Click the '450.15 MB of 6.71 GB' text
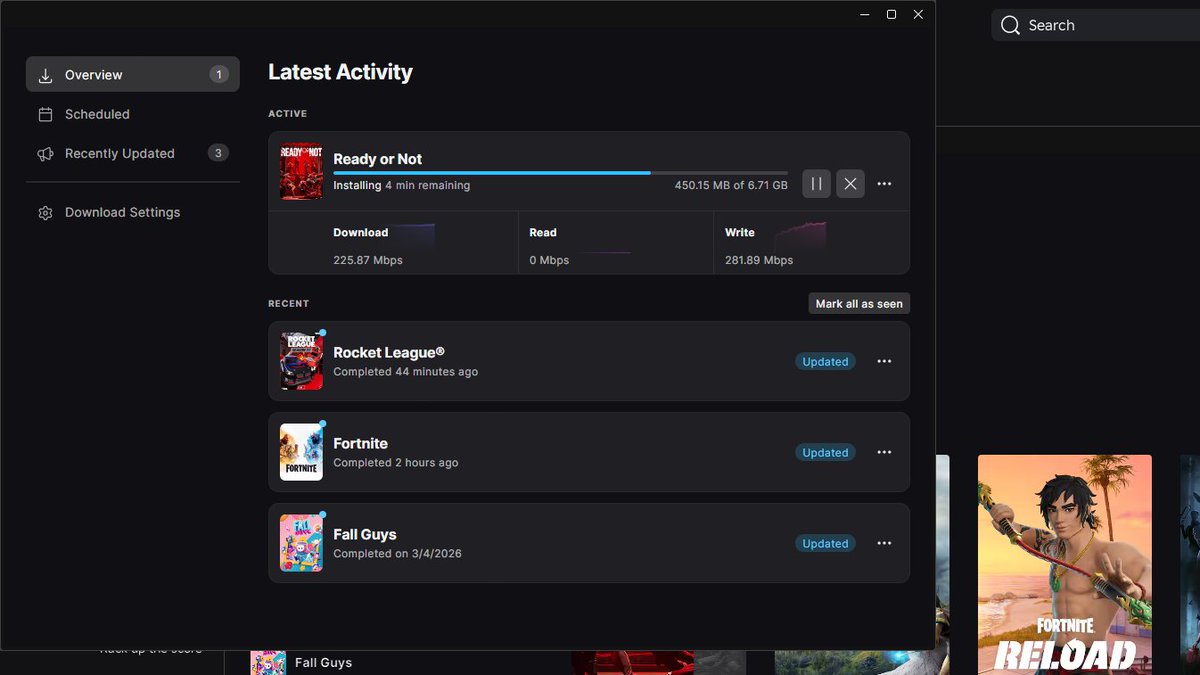 (731, 186)
